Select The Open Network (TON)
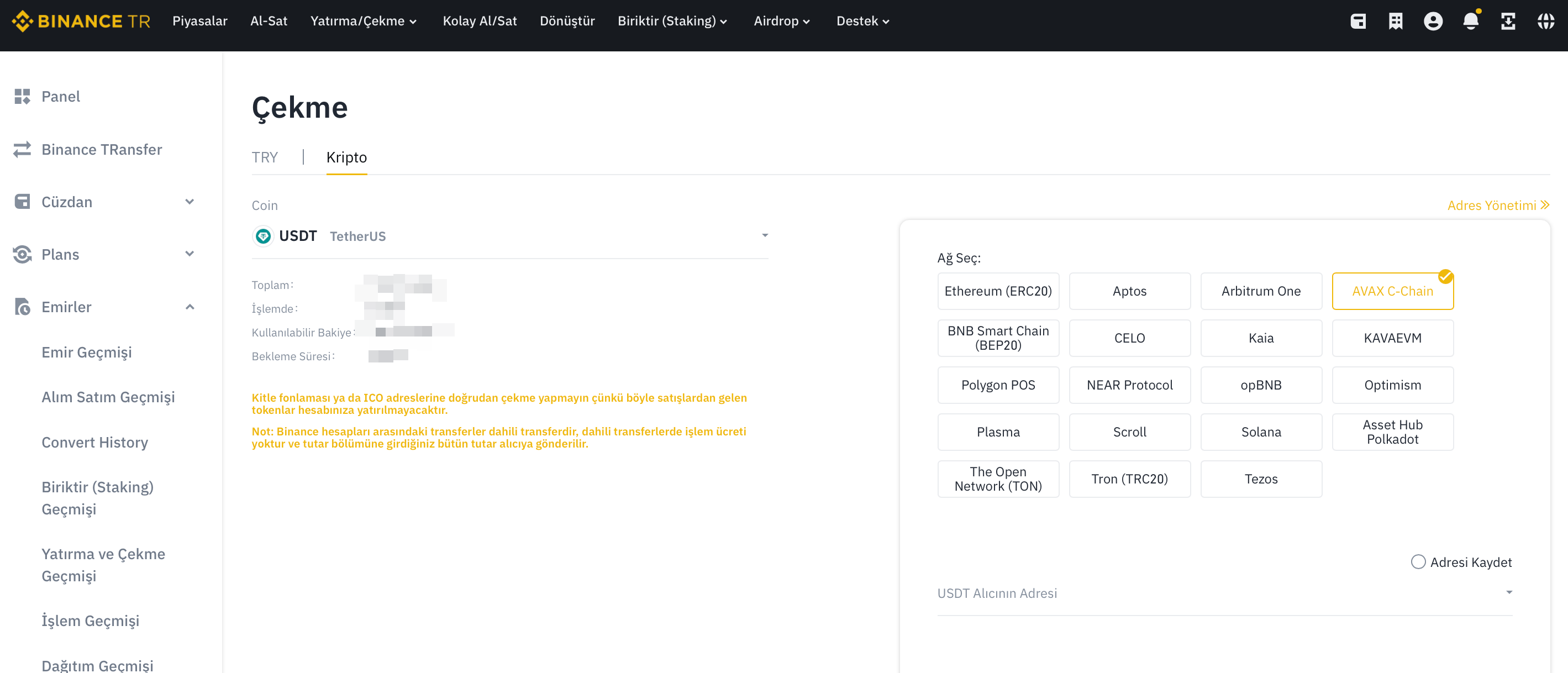Image resolution: width=1568 pixels, height=673 pixels. 998,479
